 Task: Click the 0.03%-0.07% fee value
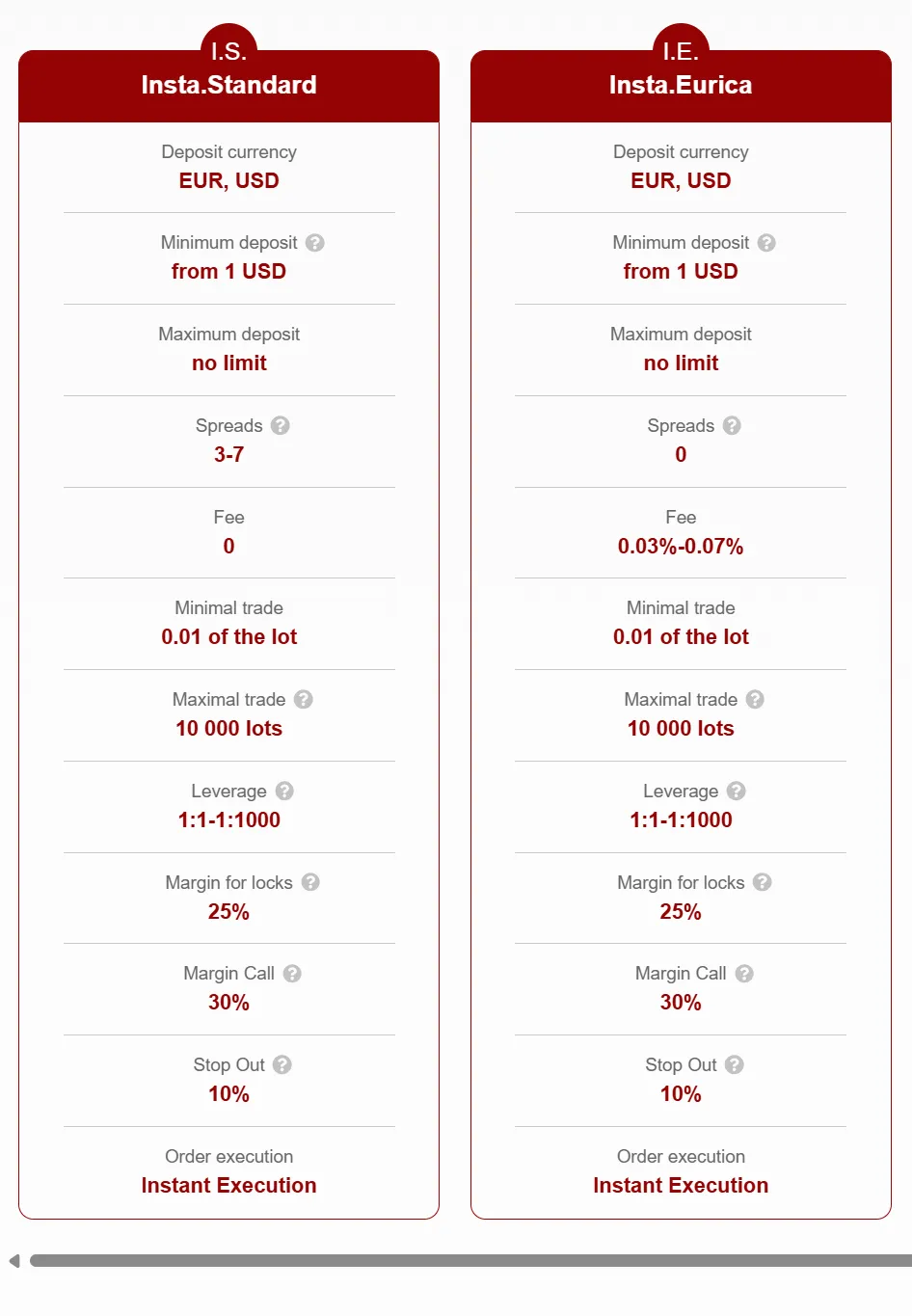click(x=681, y=547)
